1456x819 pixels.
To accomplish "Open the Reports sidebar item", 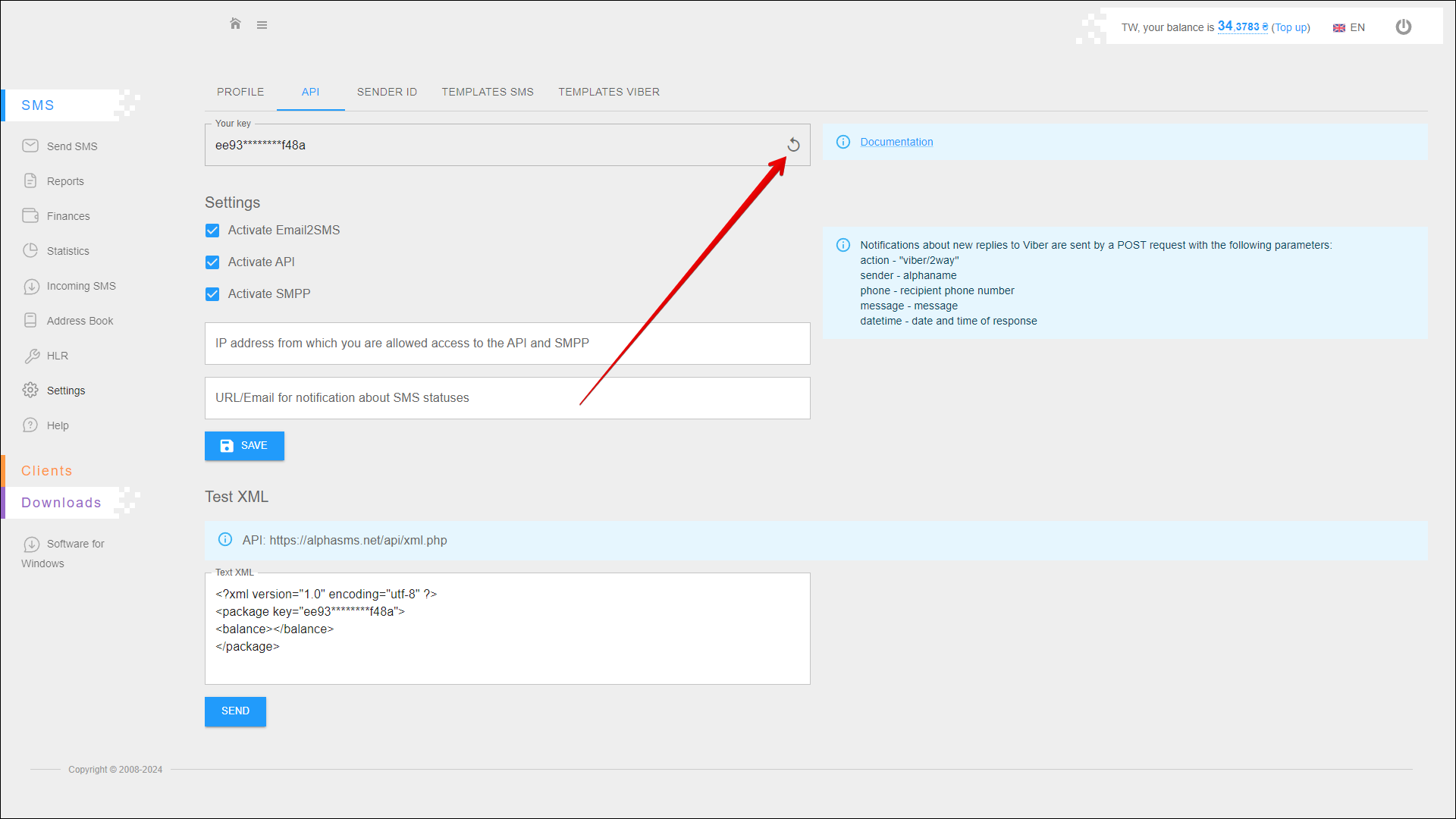I will click(65, 181).
